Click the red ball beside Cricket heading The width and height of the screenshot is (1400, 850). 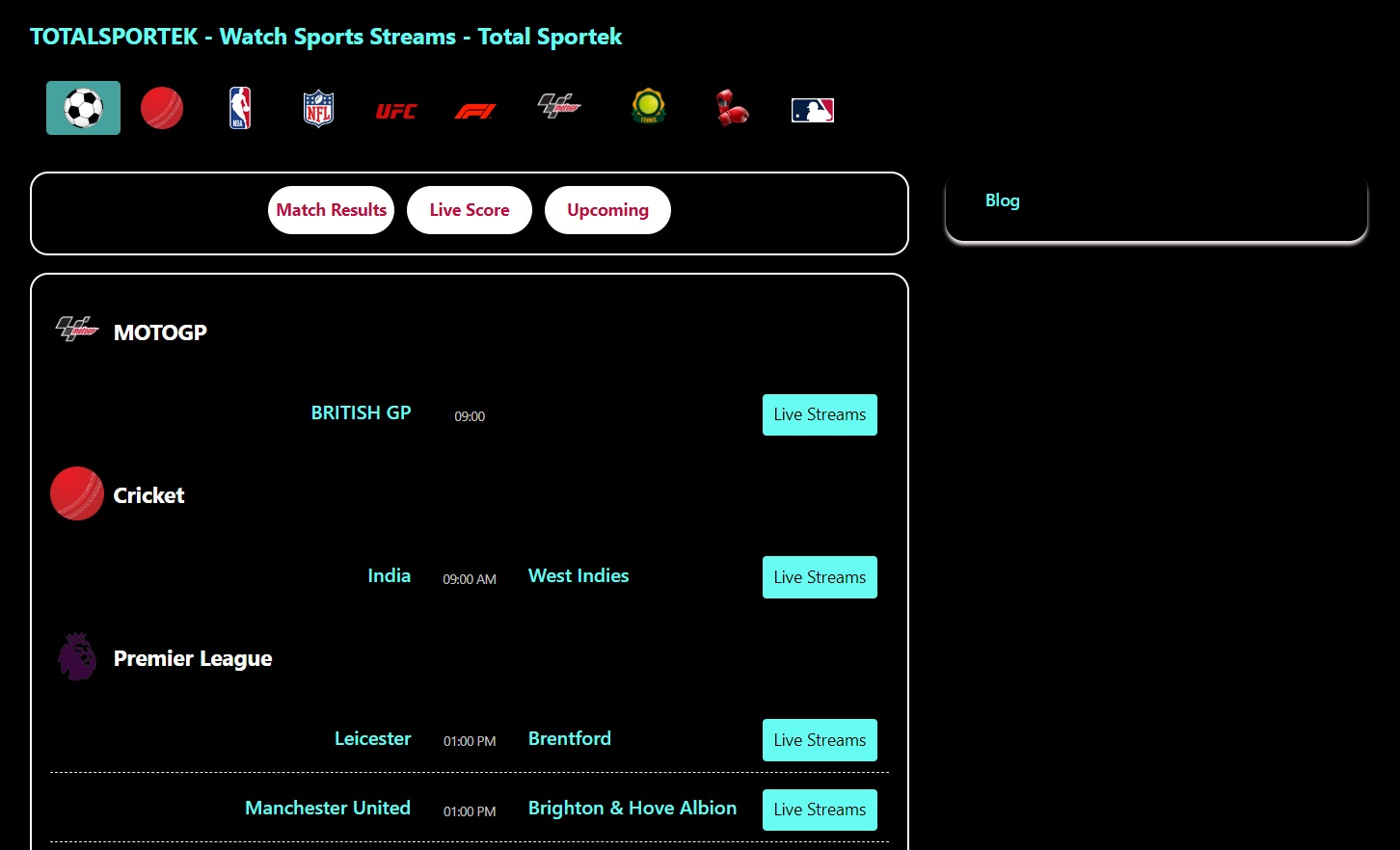(x=77, y=493)
